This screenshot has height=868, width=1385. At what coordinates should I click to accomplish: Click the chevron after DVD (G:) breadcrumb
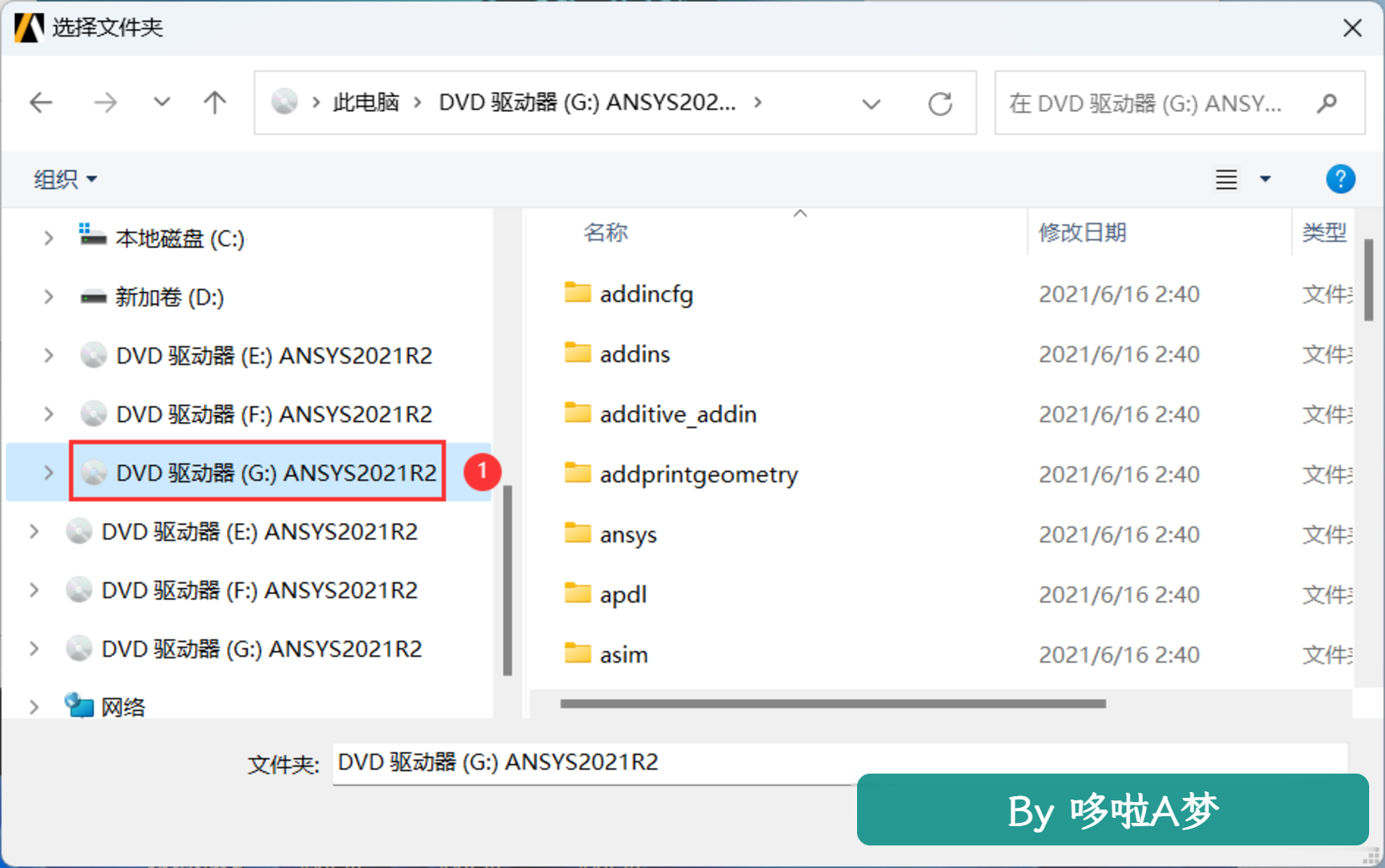tap(758, 102)
